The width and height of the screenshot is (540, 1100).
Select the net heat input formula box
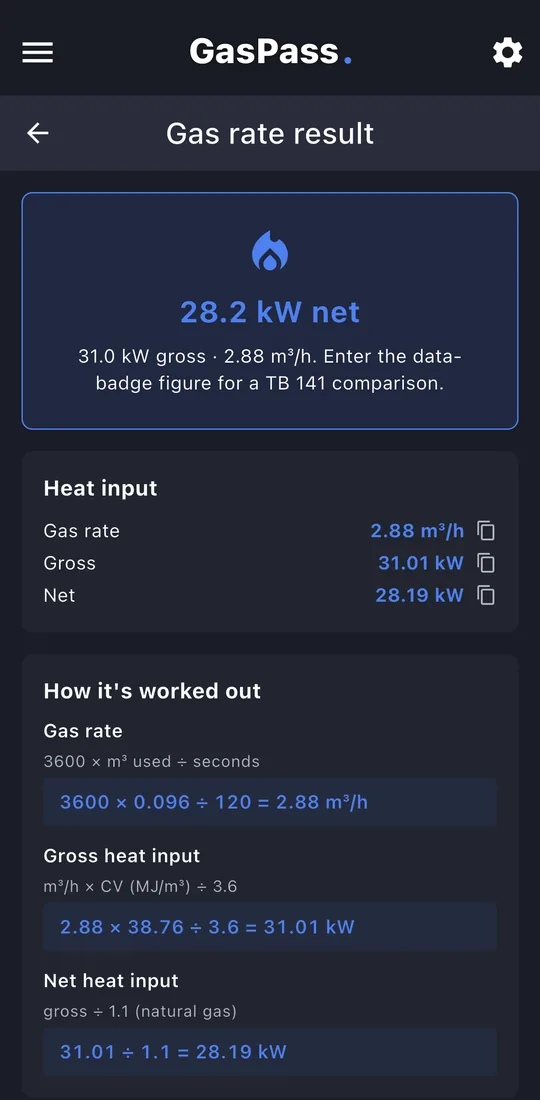click(270, 1052)
